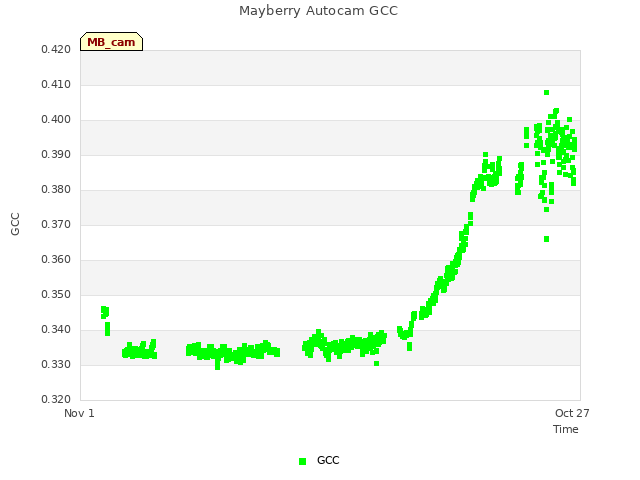The height and width of the screenshot is (480, 640).
Task: Click the green GCC legend swatch
Action: click(302, 461)
